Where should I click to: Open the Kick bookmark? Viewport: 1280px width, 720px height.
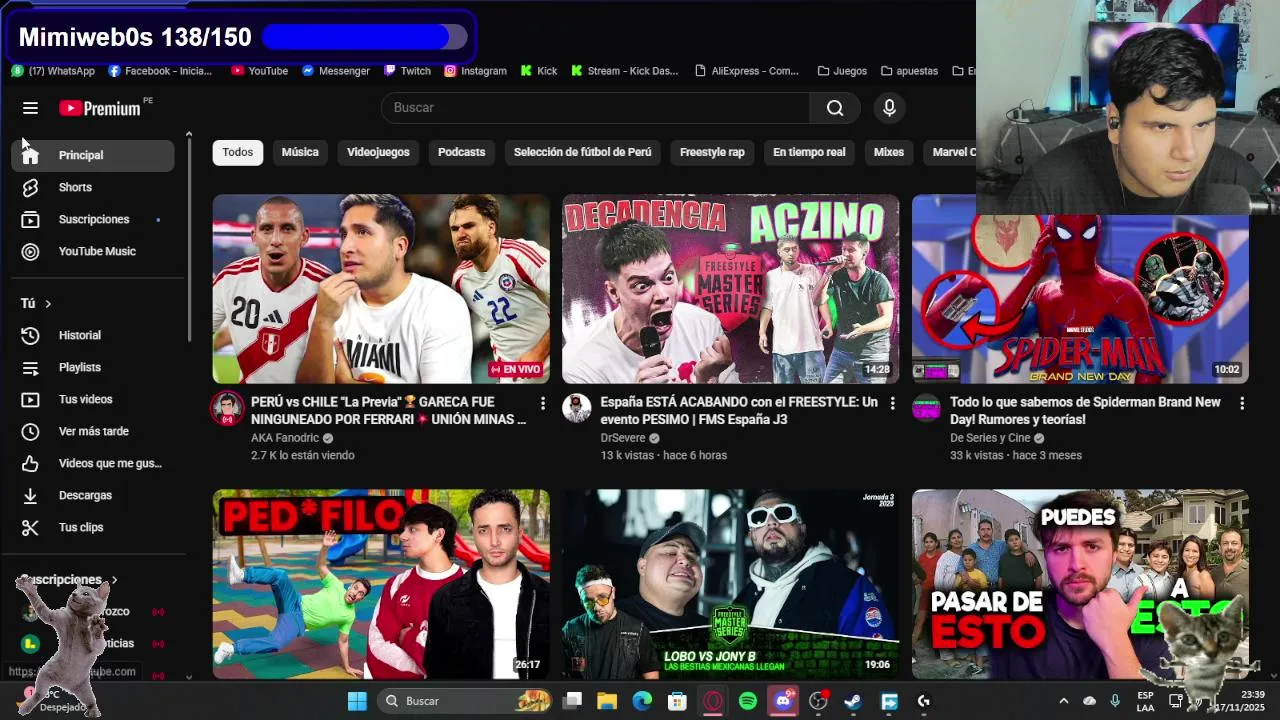(538, 71)
